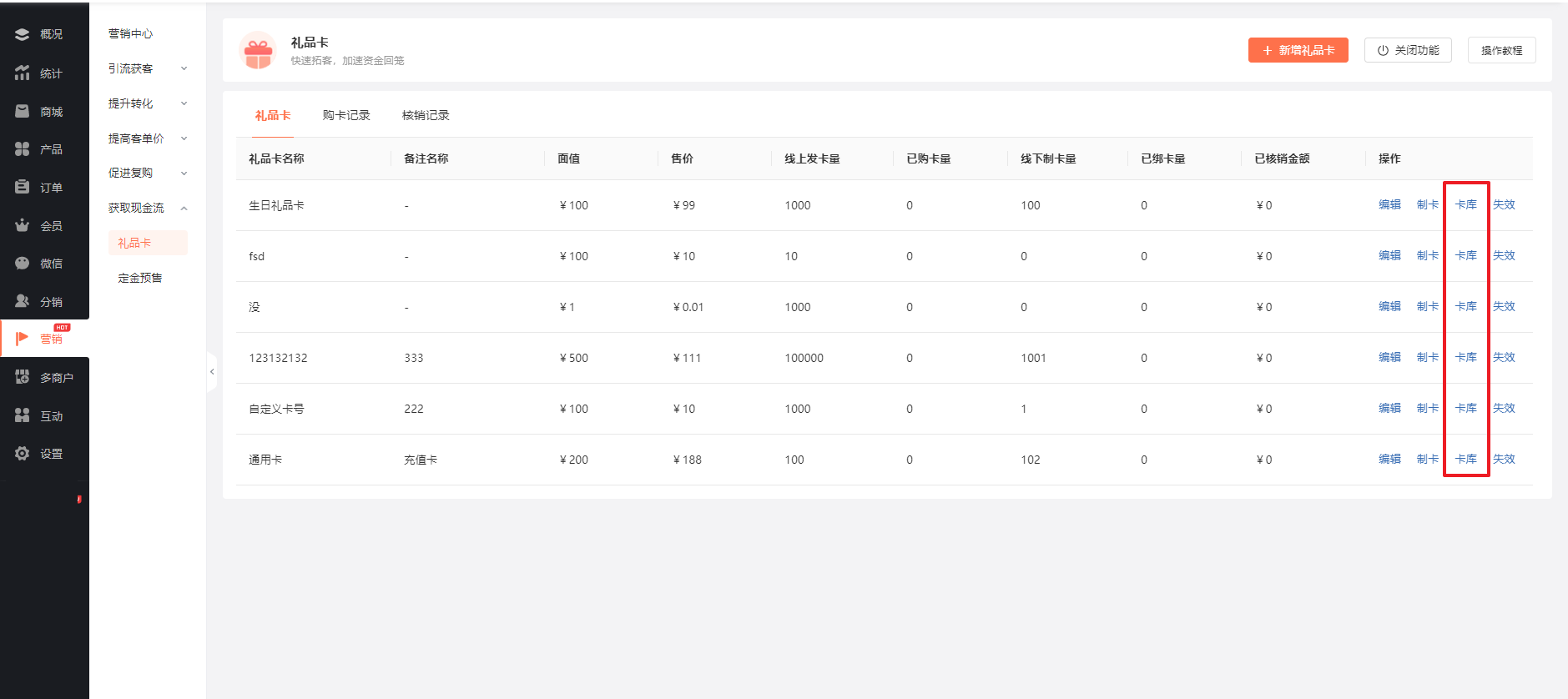Collapse the secondary sidebar panel handle

(x=212, y=371)
